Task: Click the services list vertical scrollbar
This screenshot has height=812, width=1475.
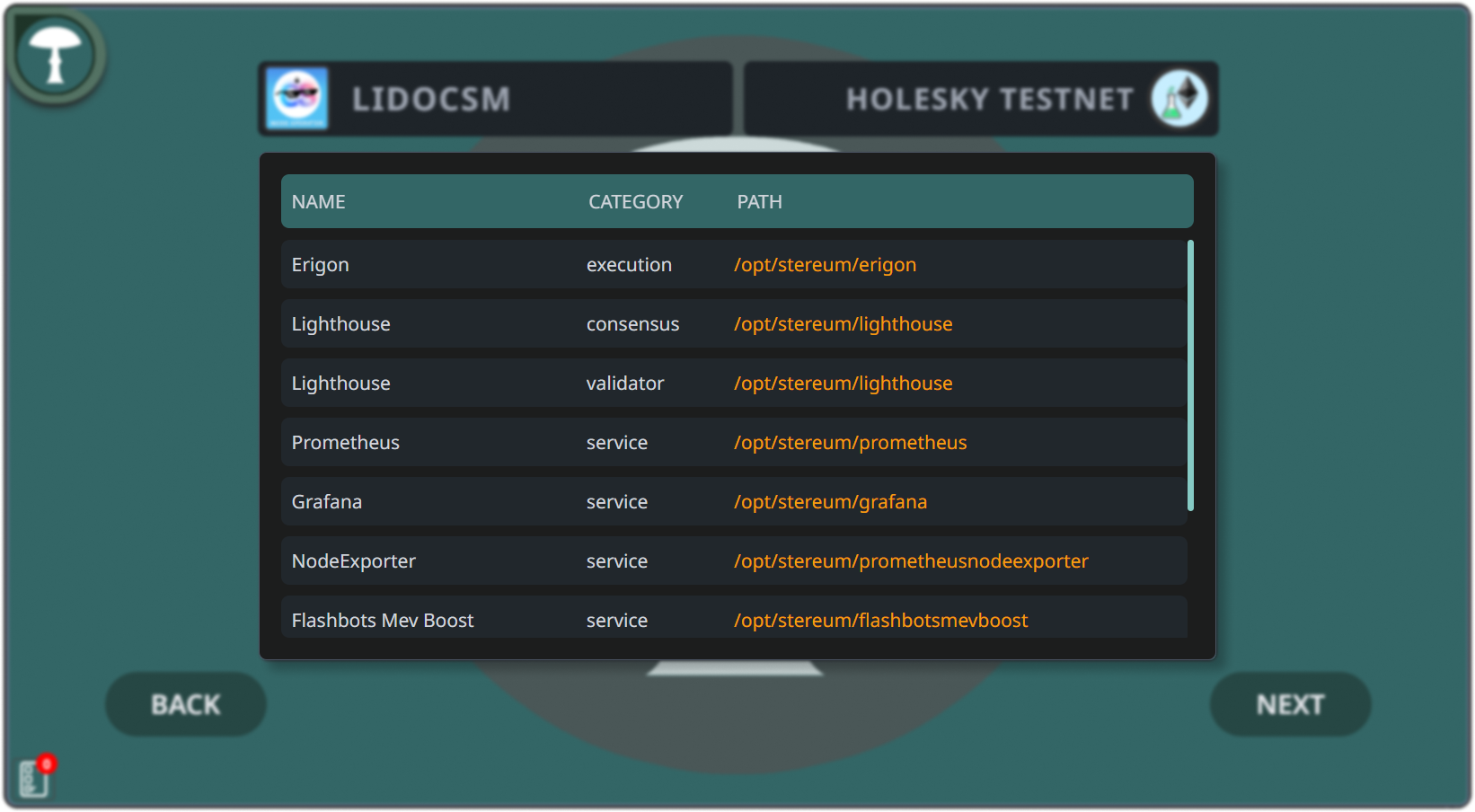Action: [x=1190, y=375]
